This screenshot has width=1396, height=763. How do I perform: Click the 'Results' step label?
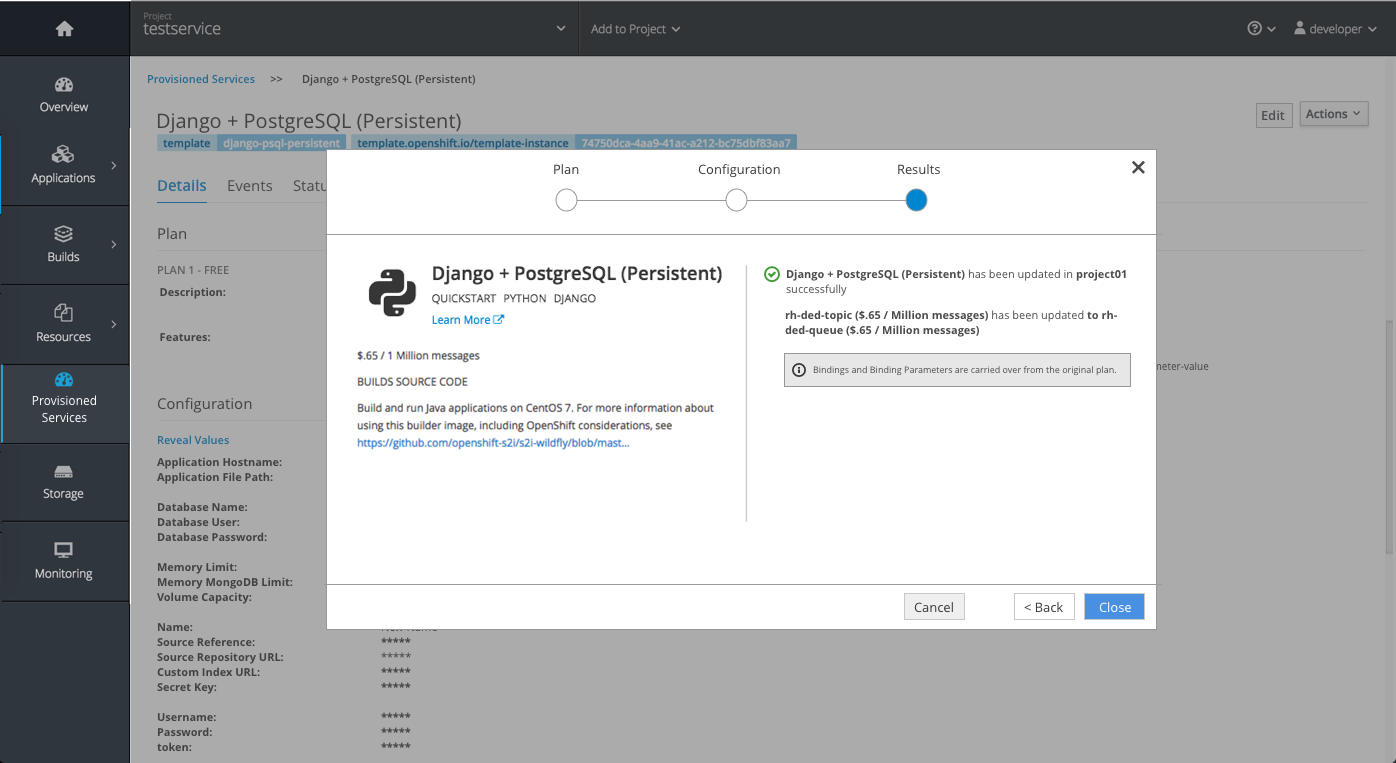coord(918,170)
